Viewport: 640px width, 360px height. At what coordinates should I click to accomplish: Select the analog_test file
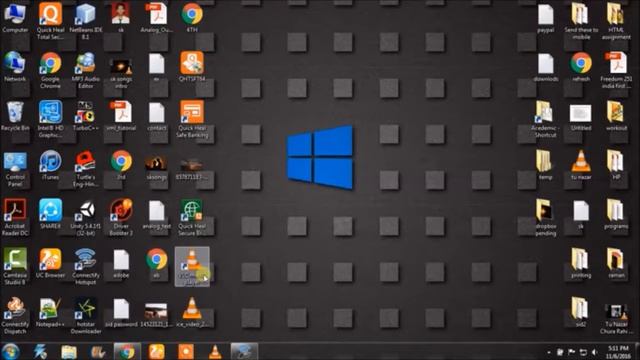[157, 214]
